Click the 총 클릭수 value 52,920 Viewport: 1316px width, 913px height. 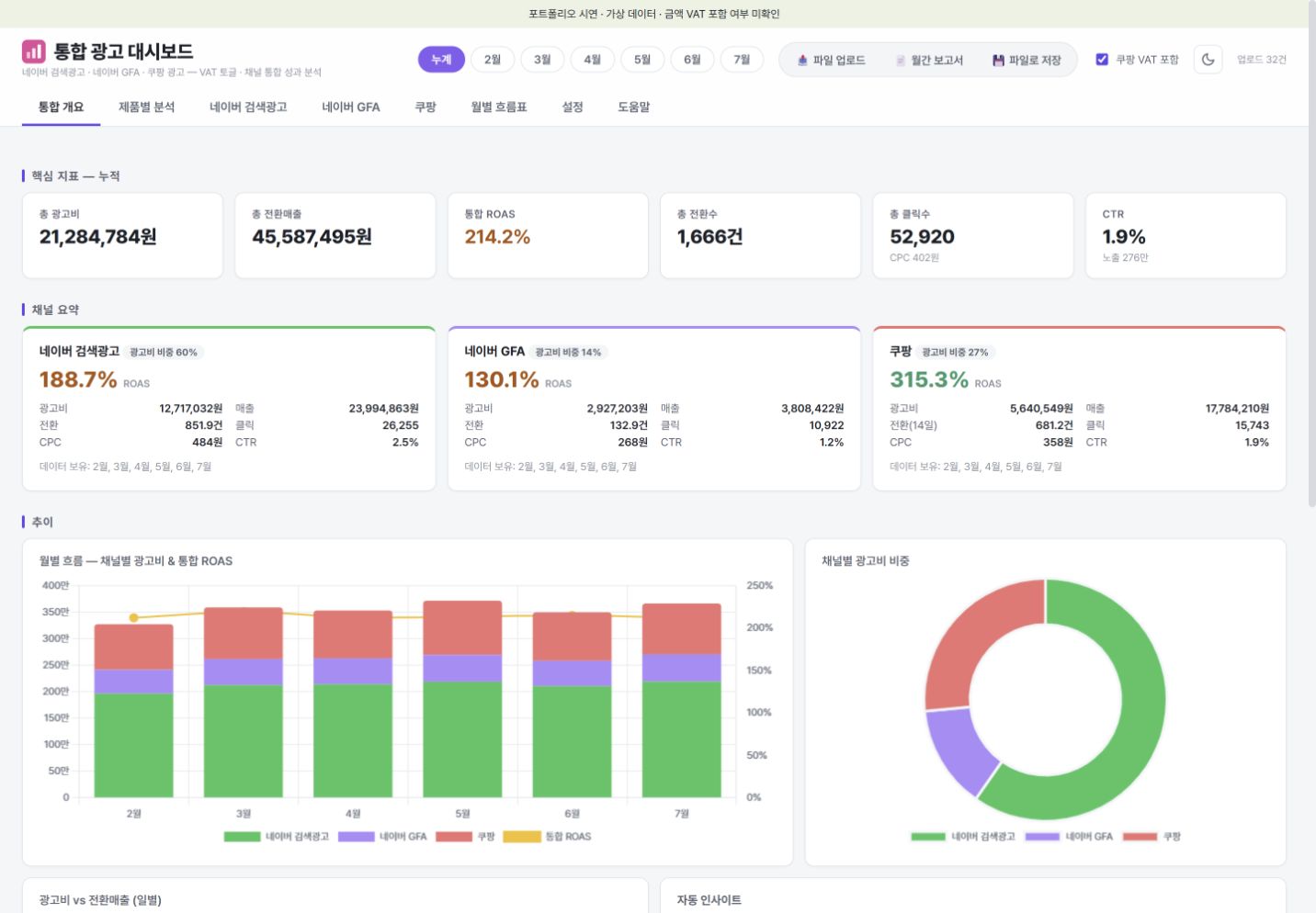click(922, 237)
